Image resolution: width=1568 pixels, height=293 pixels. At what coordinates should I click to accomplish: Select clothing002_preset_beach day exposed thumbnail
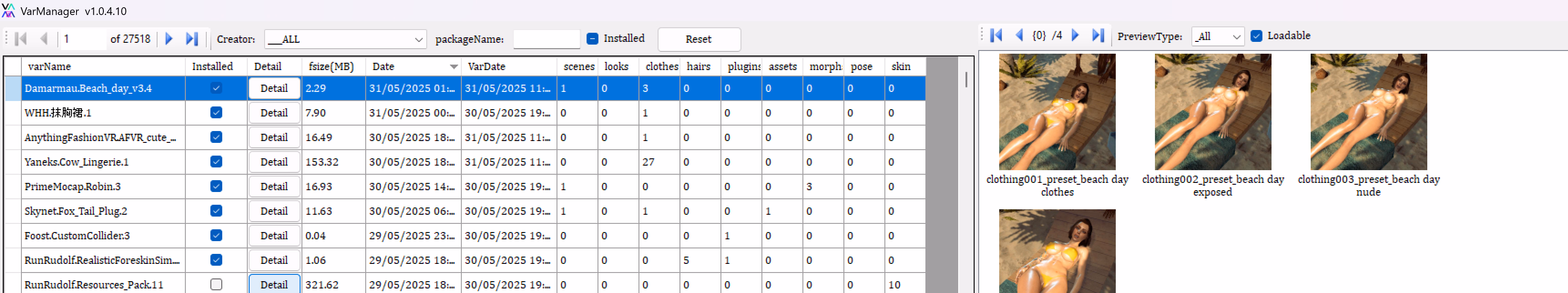pos(1212,112)
